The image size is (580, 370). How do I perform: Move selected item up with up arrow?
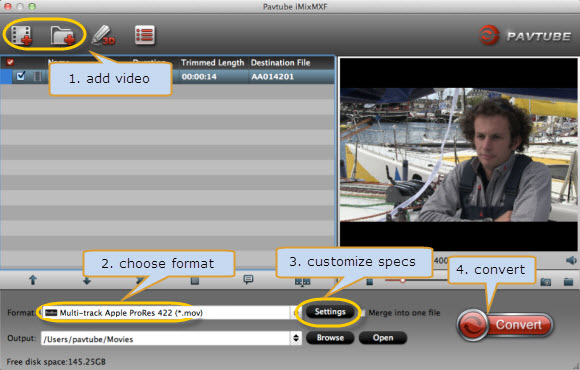33,280
